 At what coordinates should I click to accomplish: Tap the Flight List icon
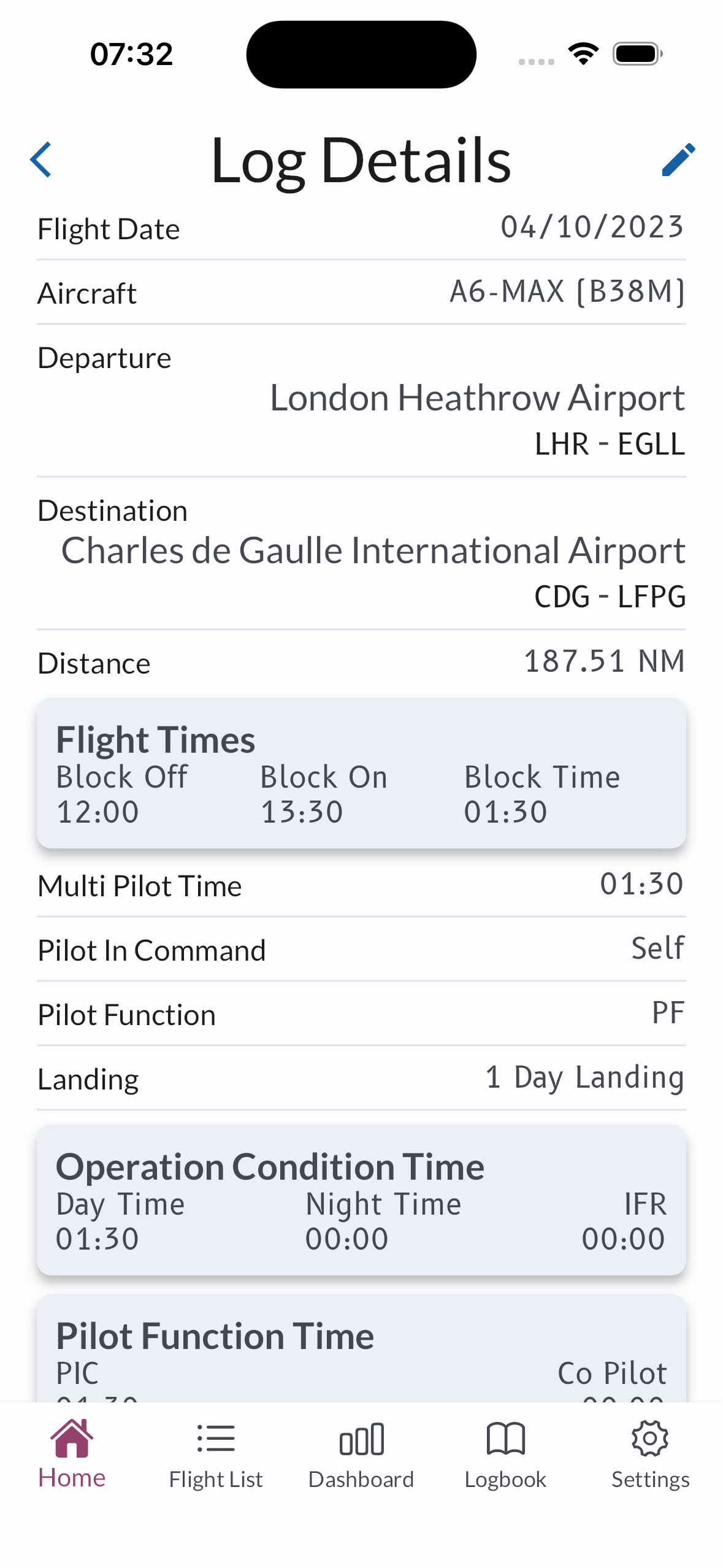click(x=216, y=1438)
